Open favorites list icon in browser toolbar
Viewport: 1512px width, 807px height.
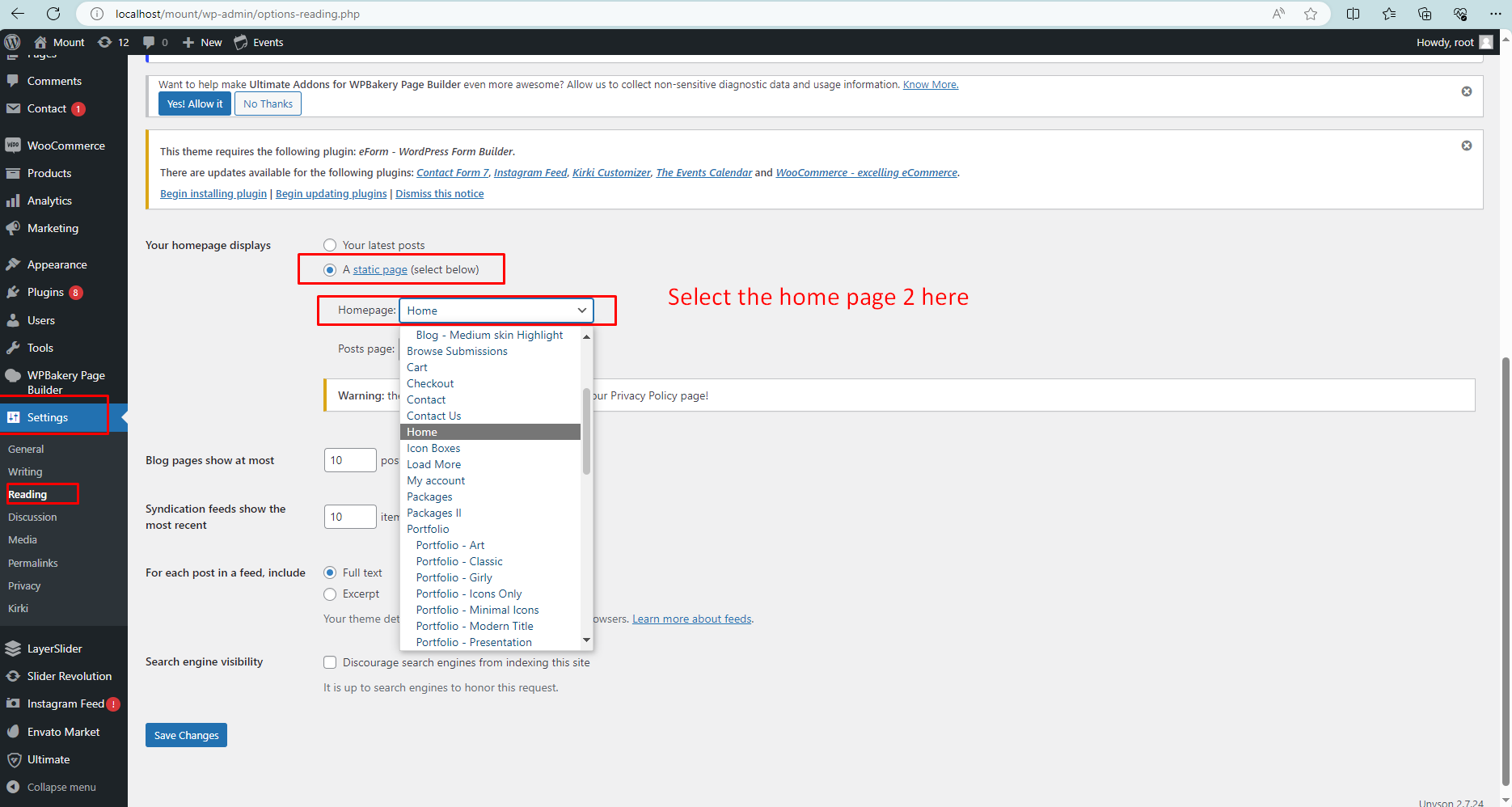click(x=1389, y=14)
